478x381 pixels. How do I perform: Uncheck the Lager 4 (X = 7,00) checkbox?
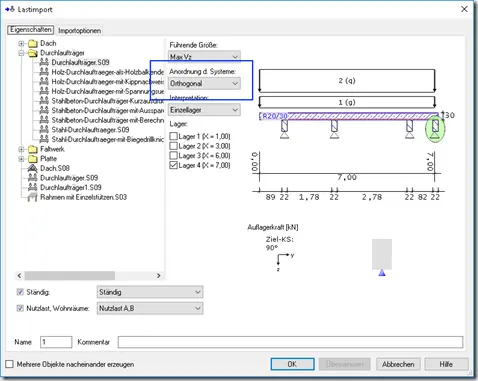tap(173, 165)
